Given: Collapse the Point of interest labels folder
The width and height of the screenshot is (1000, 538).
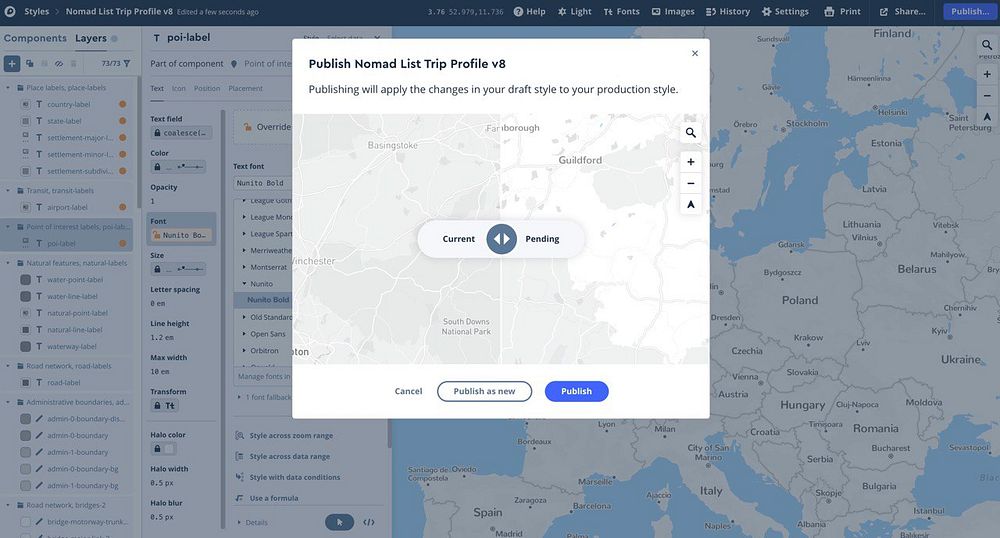Looking at the screenshot, I should 8,227.
